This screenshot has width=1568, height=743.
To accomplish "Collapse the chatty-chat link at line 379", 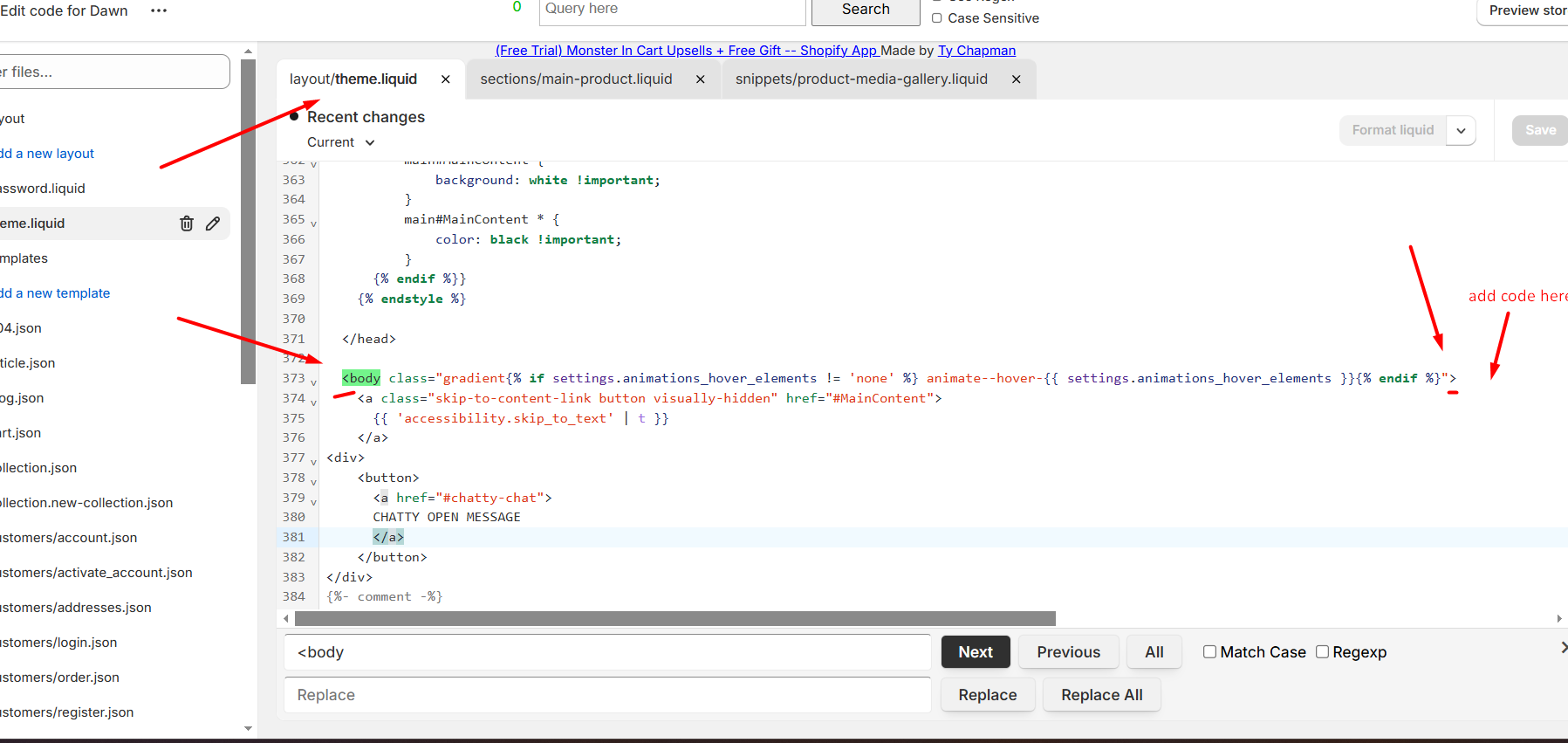I will [x=313, y=502].
